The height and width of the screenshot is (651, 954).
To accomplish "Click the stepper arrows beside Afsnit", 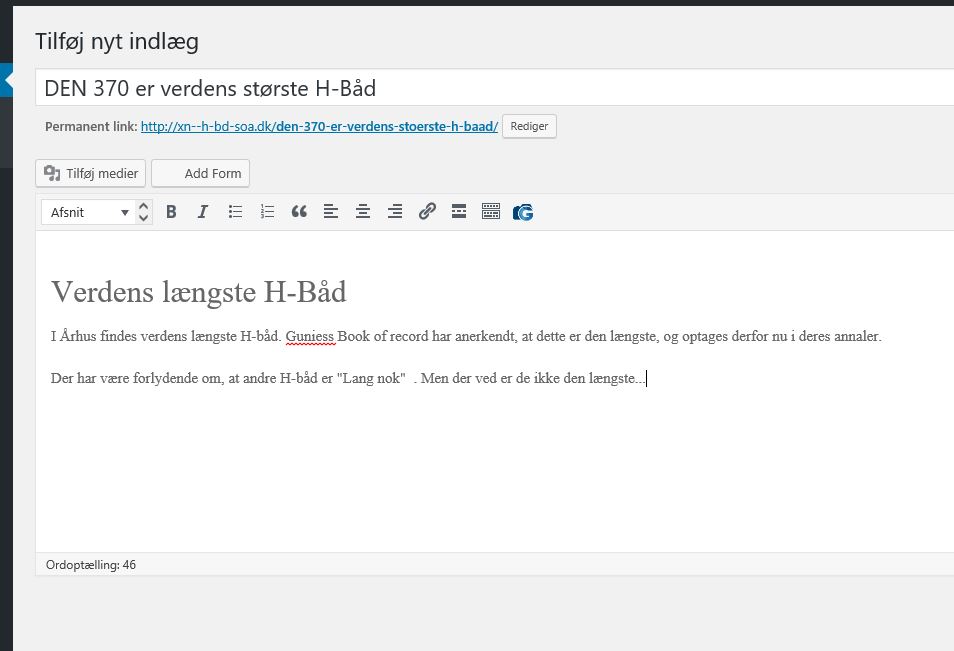I will tap(144, 212).
